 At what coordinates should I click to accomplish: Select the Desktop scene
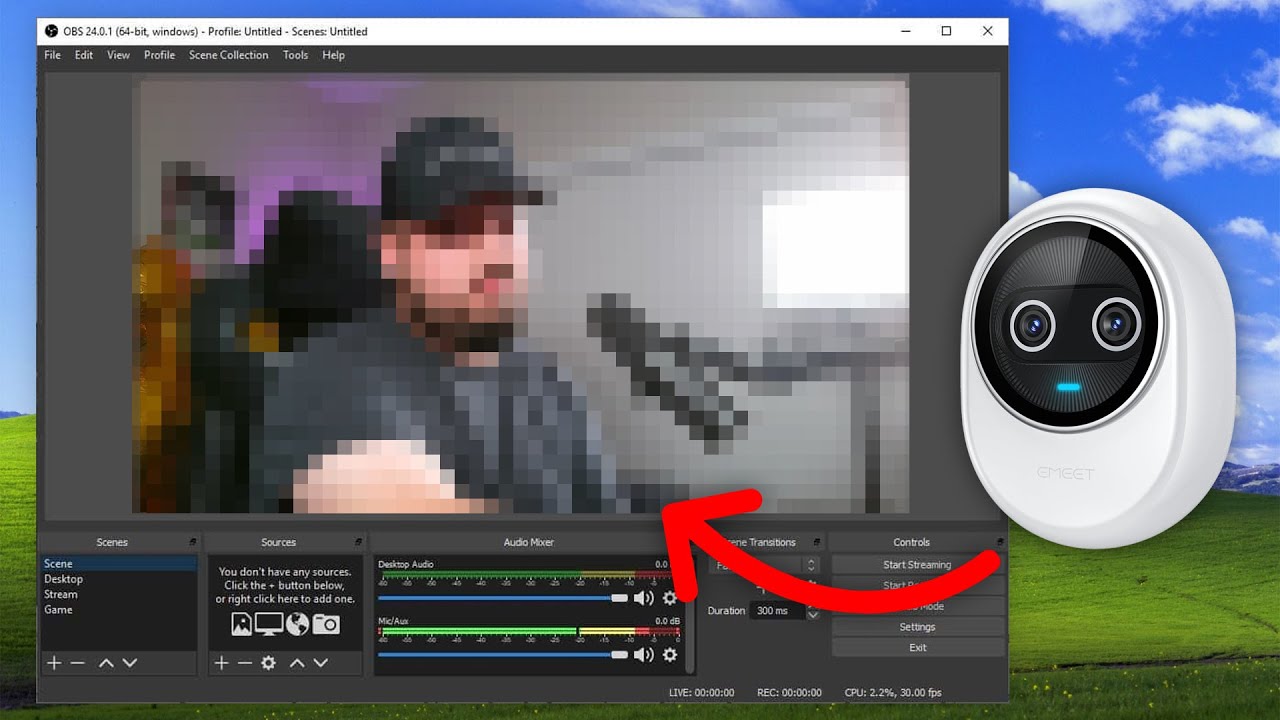click(x=118, y=579)
